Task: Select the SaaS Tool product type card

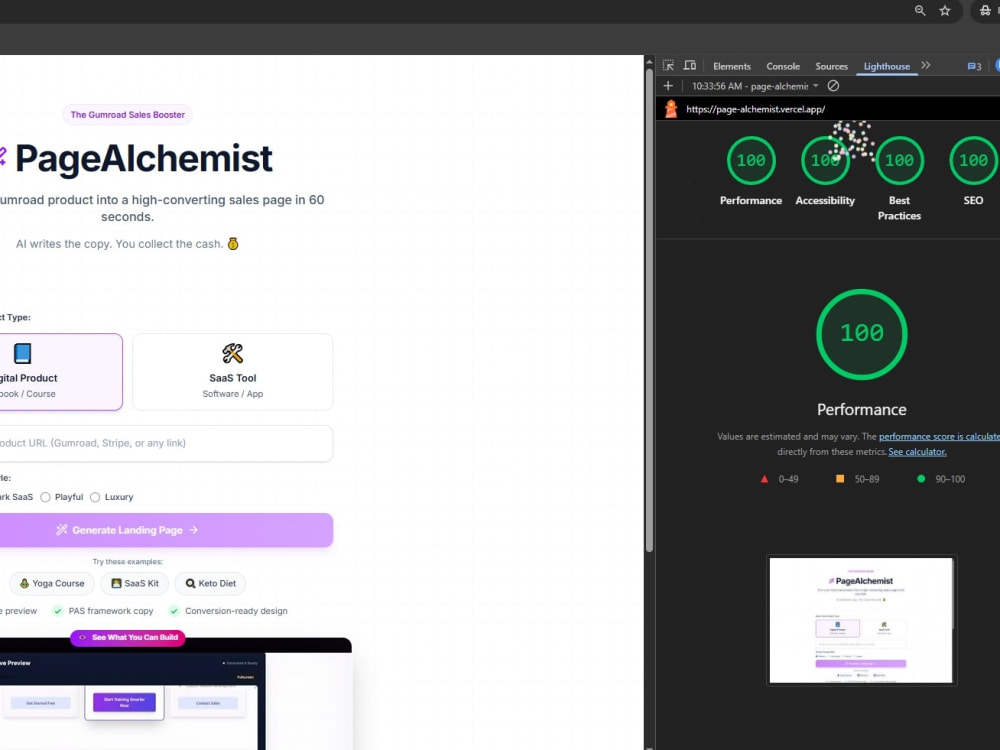Action: (232, 372)
